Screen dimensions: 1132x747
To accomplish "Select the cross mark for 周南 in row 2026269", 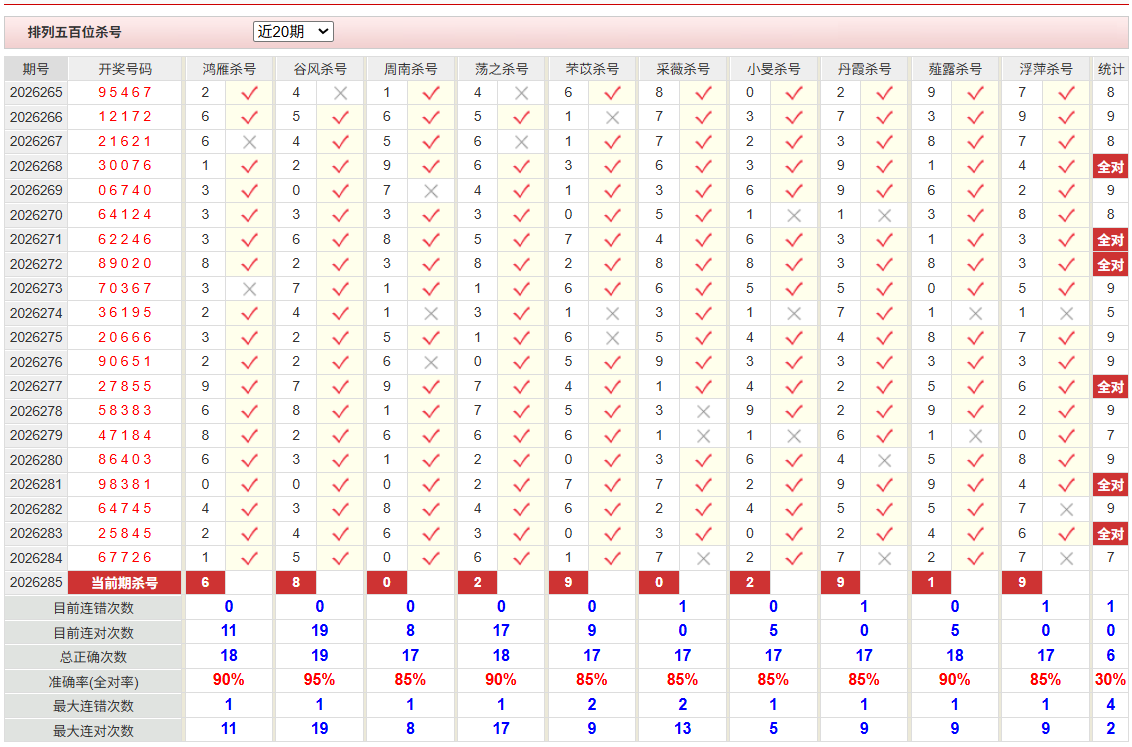I will click(x=431, y=191).
